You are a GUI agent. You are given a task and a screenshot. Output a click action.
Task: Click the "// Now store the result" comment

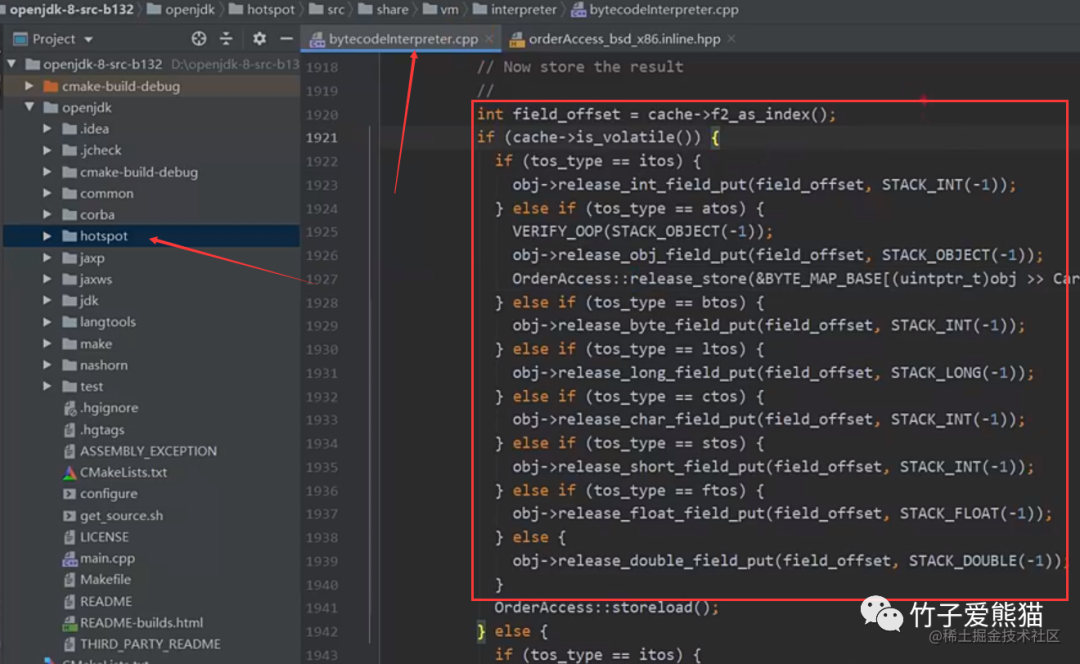(x=580, y=67)
